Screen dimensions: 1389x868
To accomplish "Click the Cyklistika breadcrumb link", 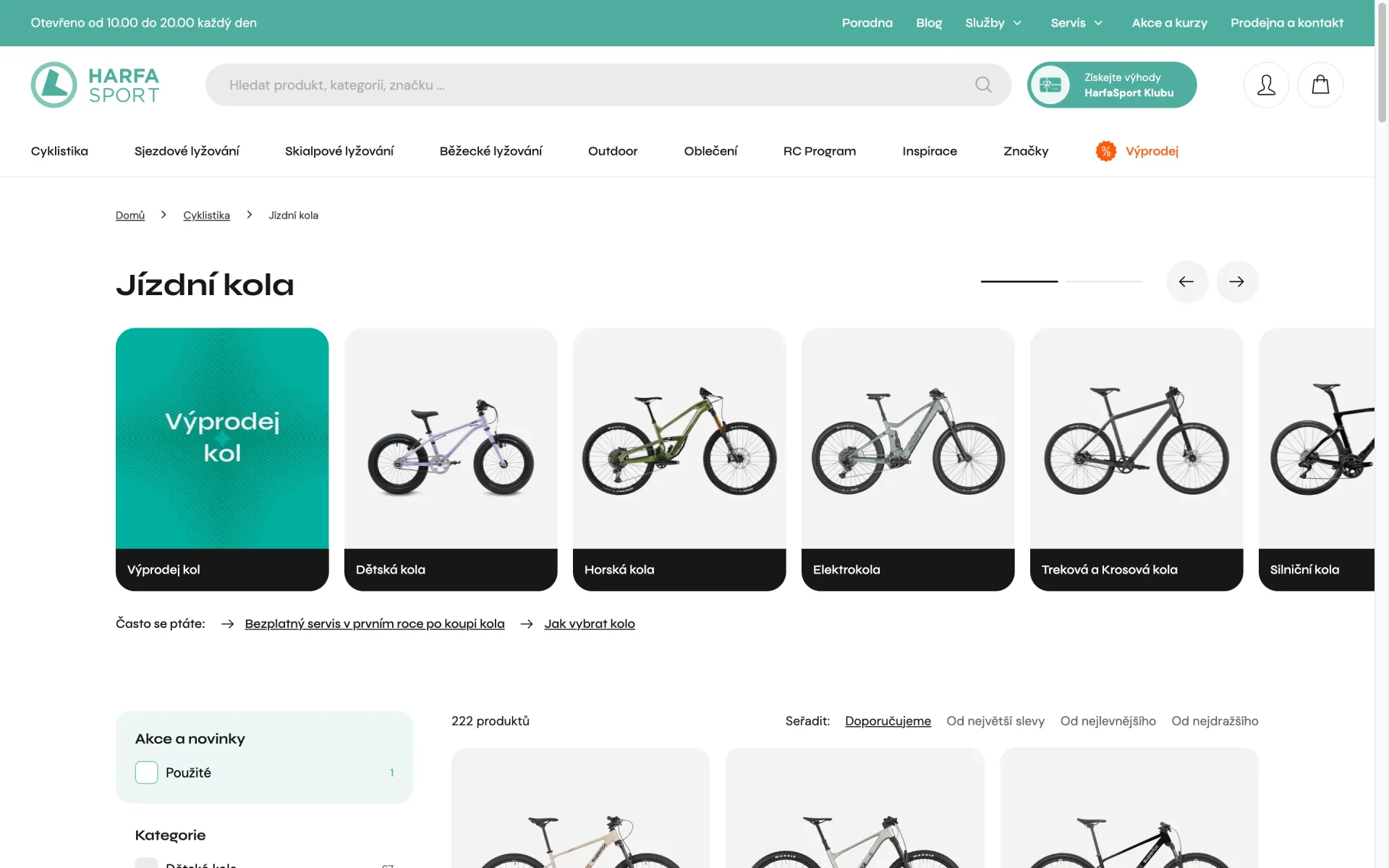I will 206,215.
